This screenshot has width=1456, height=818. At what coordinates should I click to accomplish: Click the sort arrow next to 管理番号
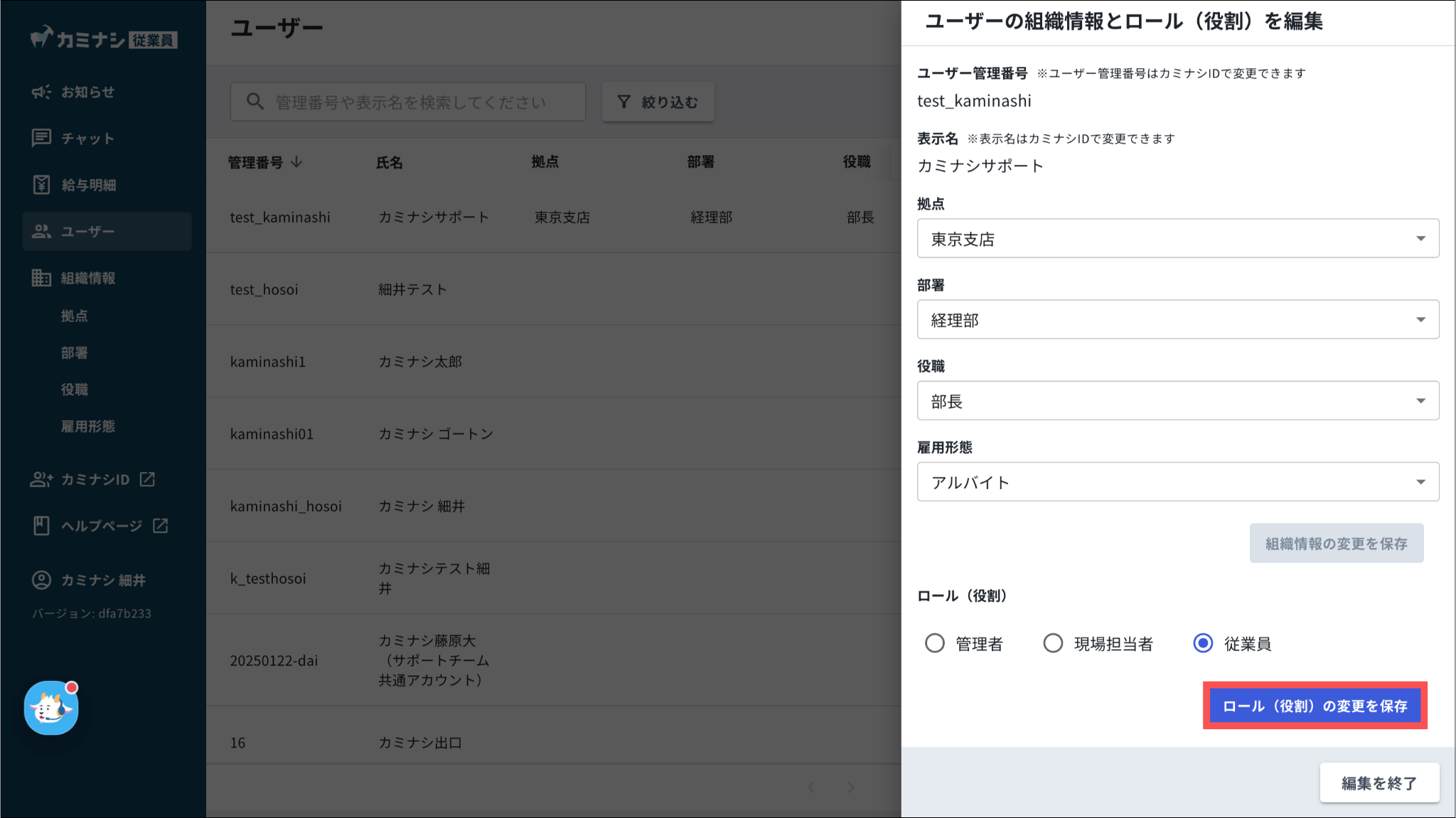pos(296,162)
